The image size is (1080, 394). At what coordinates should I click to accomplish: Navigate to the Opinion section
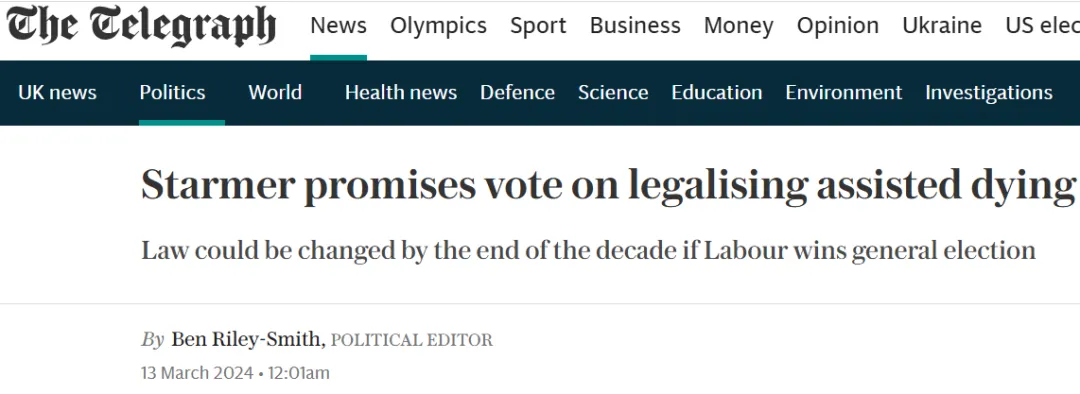pyautogui.click(x=838, y=26)
